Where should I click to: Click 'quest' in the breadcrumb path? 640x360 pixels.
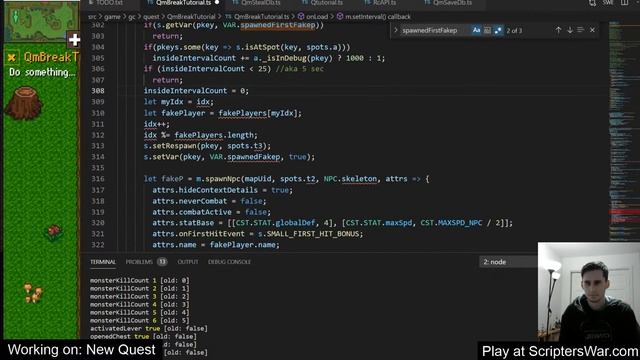pyautogui.click(x=151, y=17)
